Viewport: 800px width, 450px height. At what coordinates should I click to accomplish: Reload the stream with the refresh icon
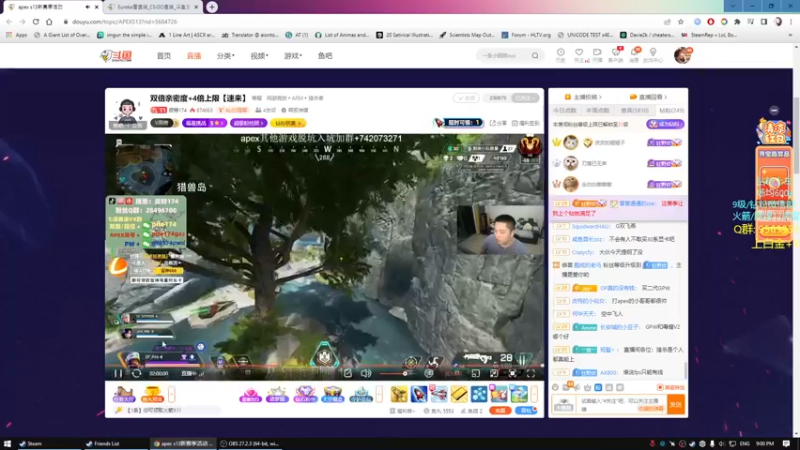pyautogui.click(x=136, y=373)
